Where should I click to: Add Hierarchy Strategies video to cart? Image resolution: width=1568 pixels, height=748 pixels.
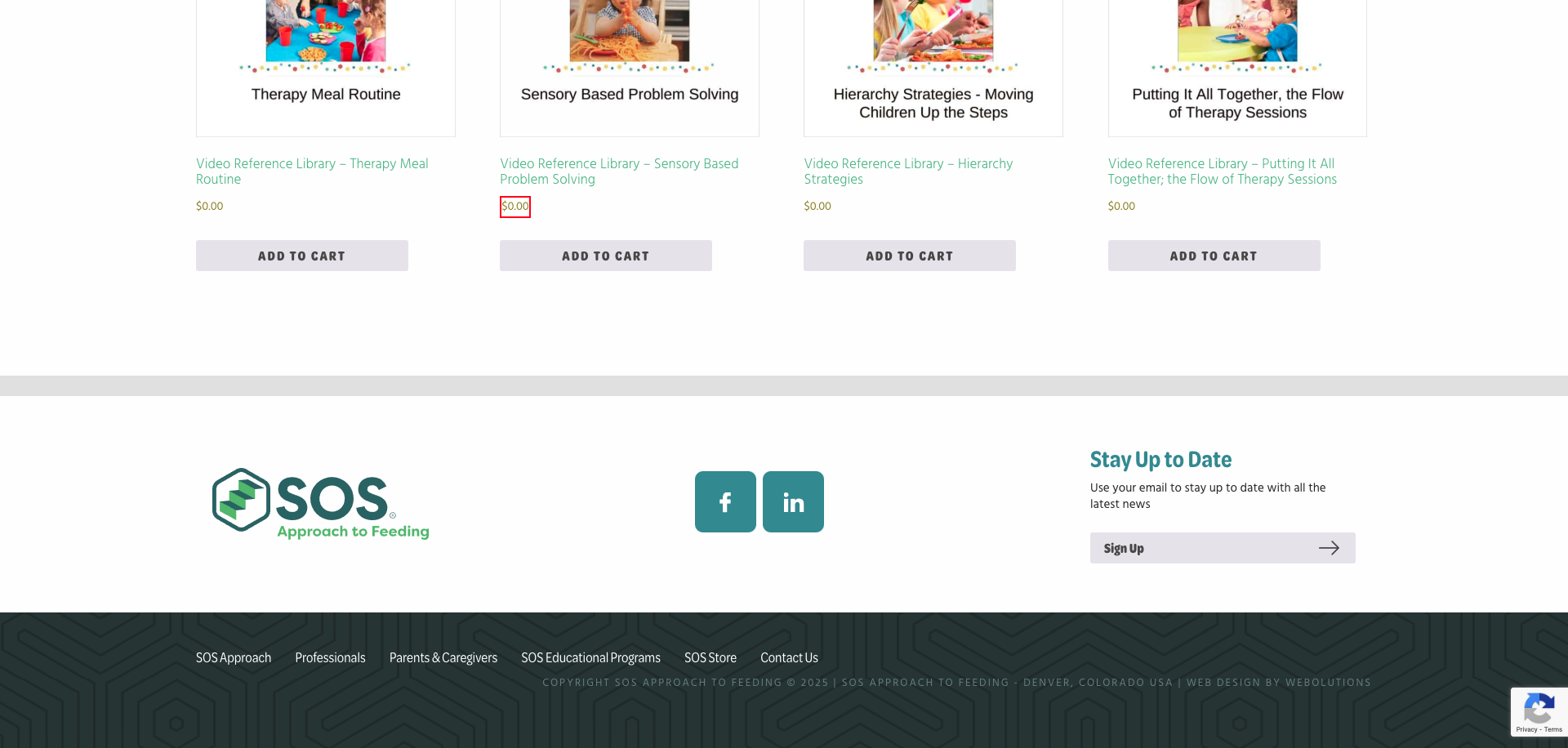(x=910, y=256)
